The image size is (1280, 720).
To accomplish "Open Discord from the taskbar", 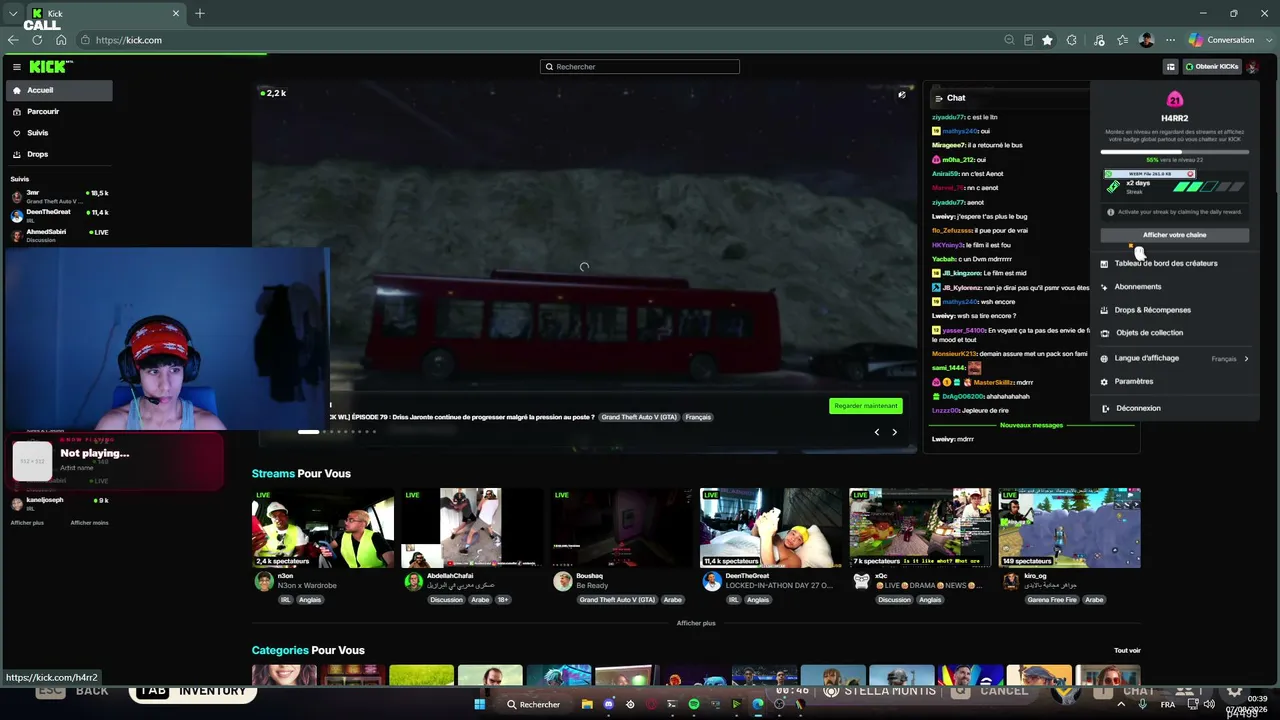I will pyautogui.click(x=609, y=704).
